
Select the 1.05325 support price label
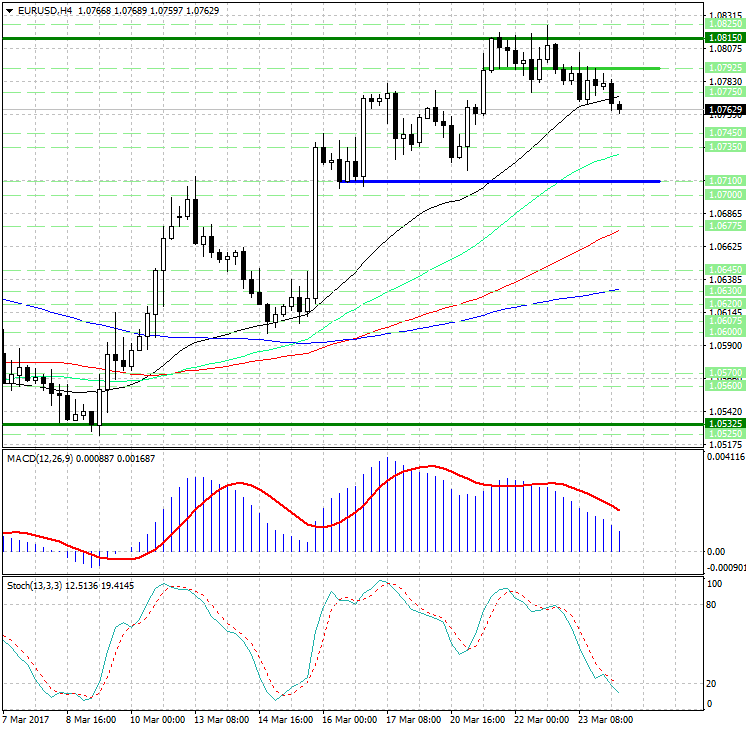[724, 424]
